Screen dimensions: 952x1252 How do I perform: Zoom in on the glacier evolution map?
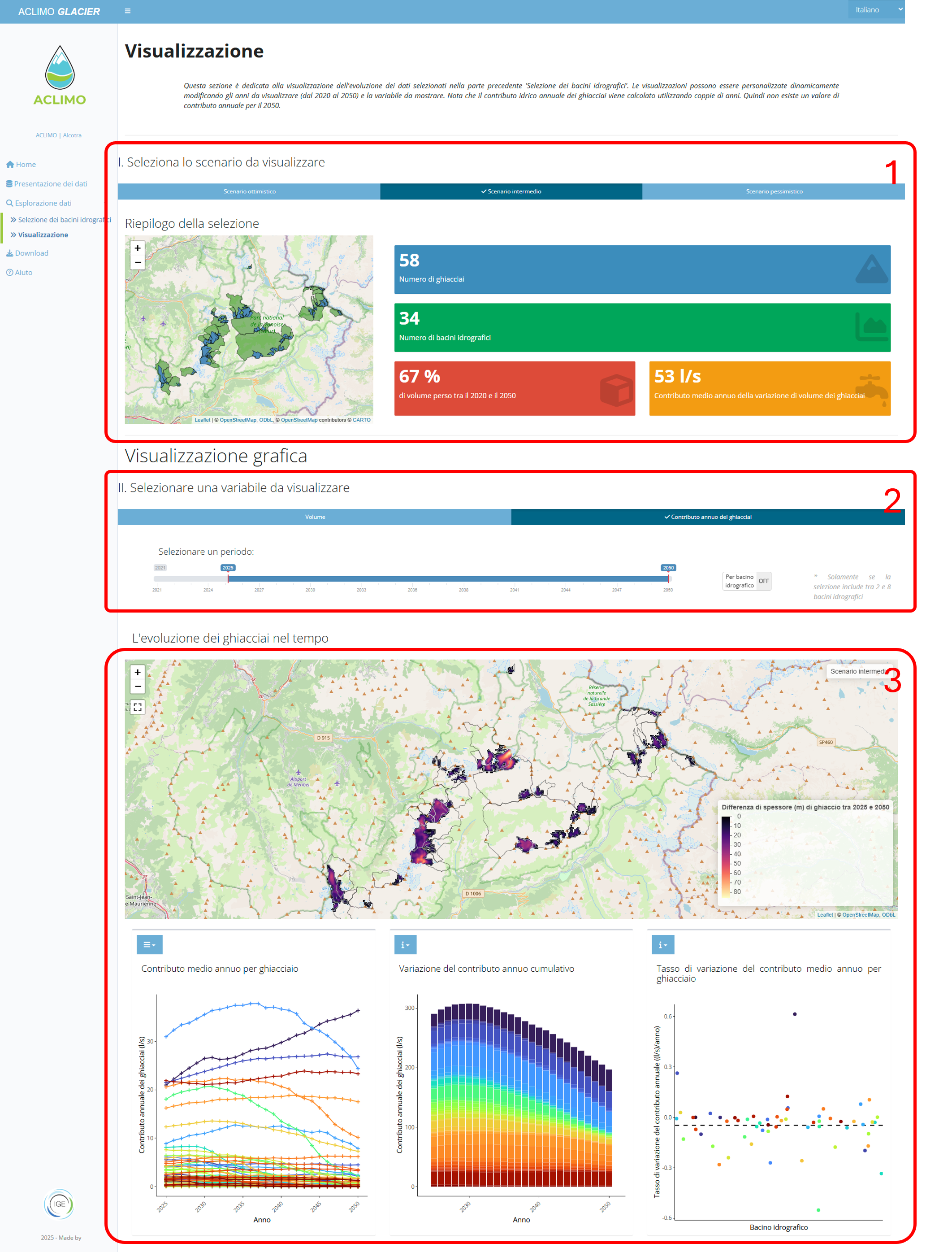(x=138, y=672)
